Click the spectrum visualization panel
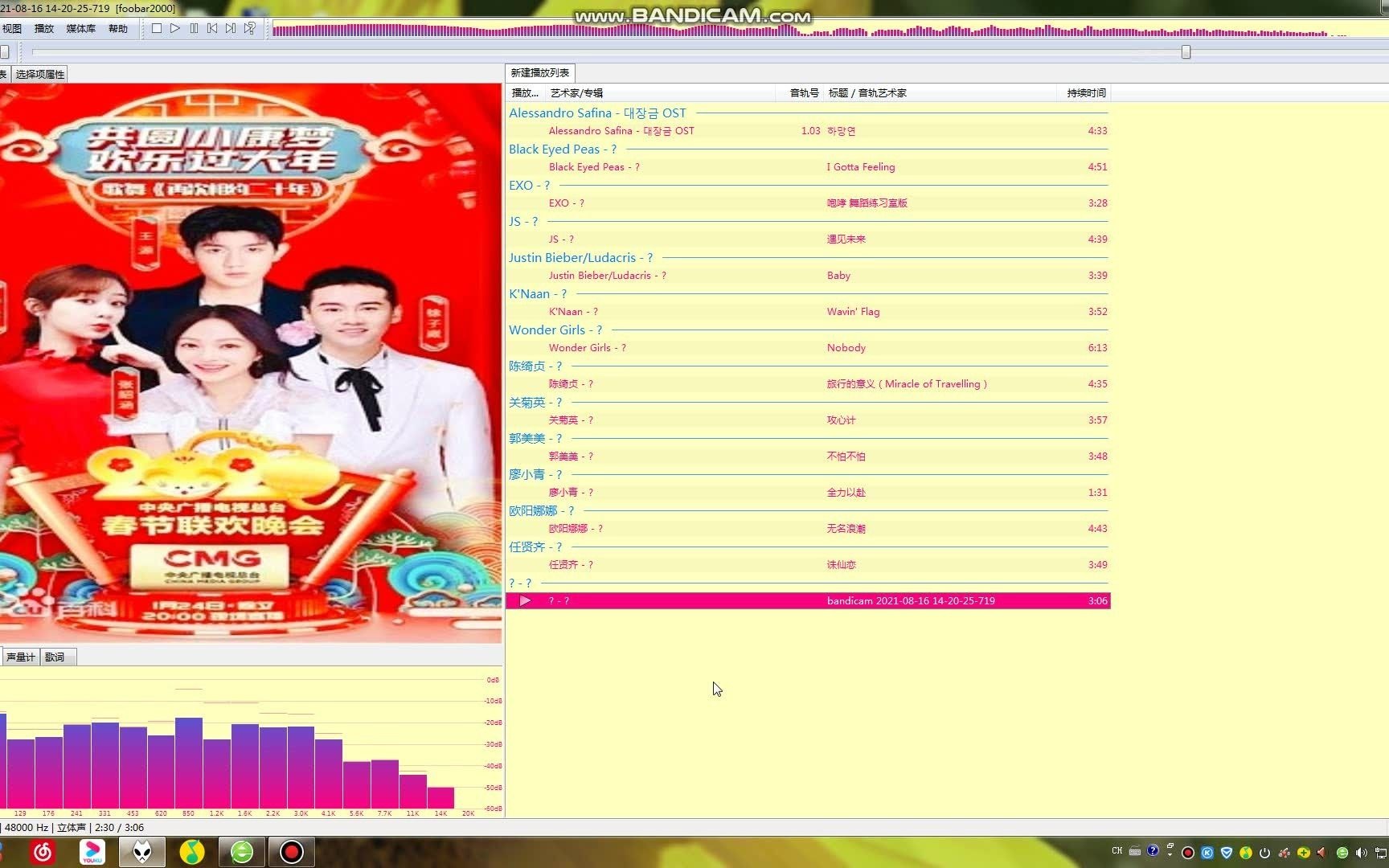 [x=251, y=743]
